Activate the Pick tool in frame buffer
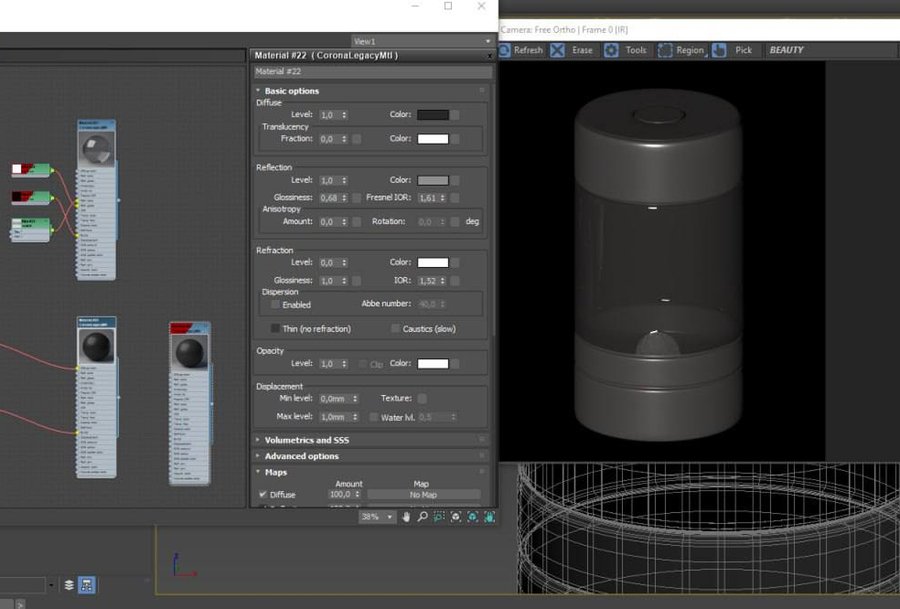Screen dimensions: 900x609 pyautogui.click(x=732, y=51)
